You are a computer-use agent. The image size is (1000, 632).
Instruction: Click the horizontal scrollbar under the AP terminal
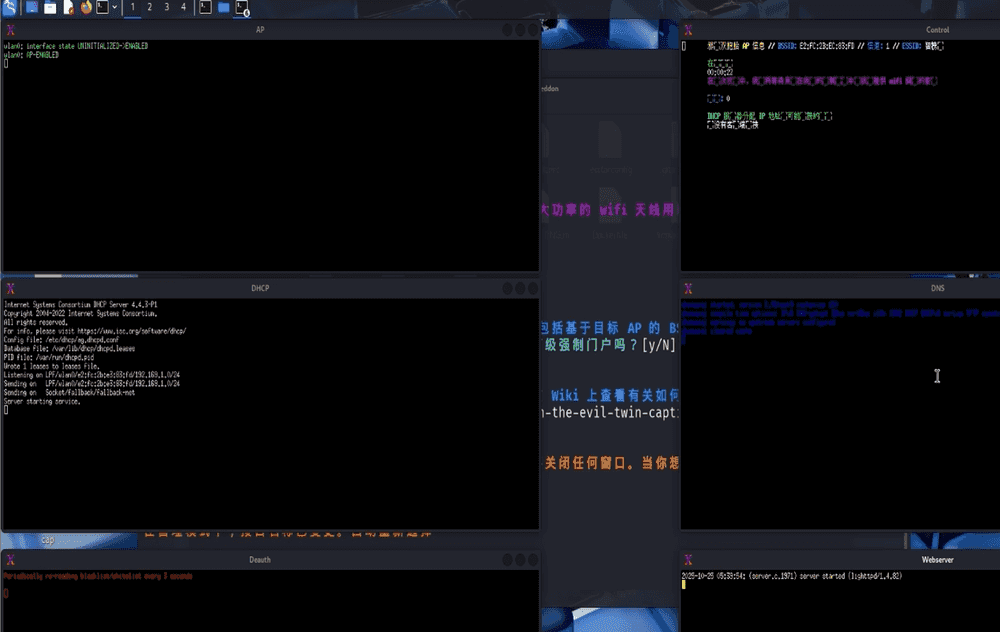coord(60,275)
